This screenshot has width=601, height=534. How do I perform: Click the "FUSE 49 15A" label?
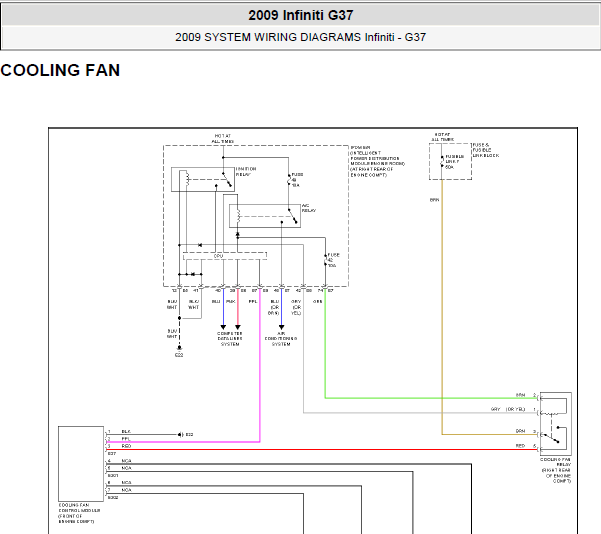click(x=297, y=180)
